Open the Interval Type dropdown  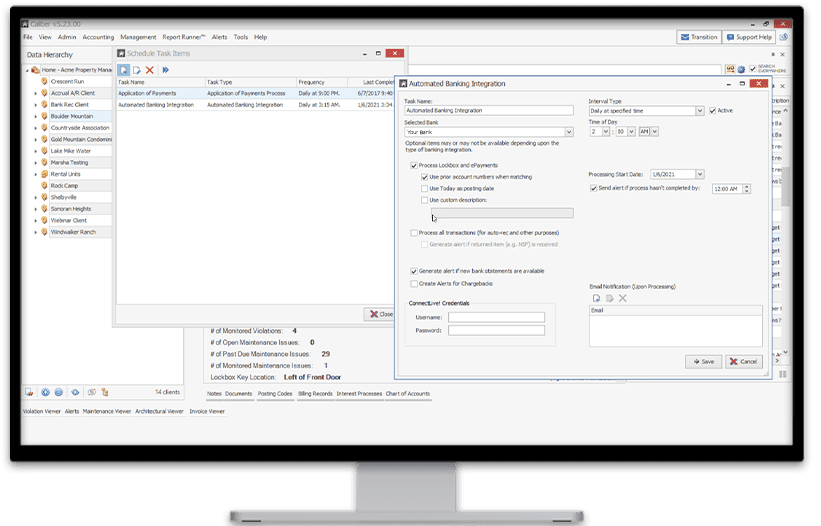click(x=699, y=111)
